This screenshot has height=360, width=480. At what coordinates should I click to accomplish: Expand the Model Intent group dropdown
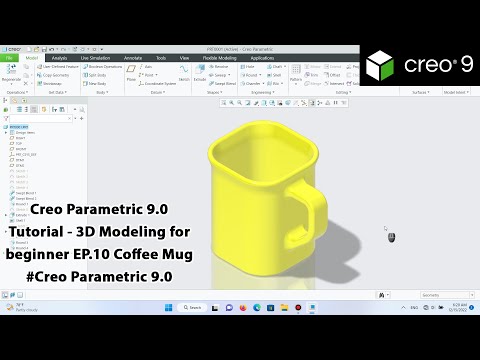[x=456, y=92]
